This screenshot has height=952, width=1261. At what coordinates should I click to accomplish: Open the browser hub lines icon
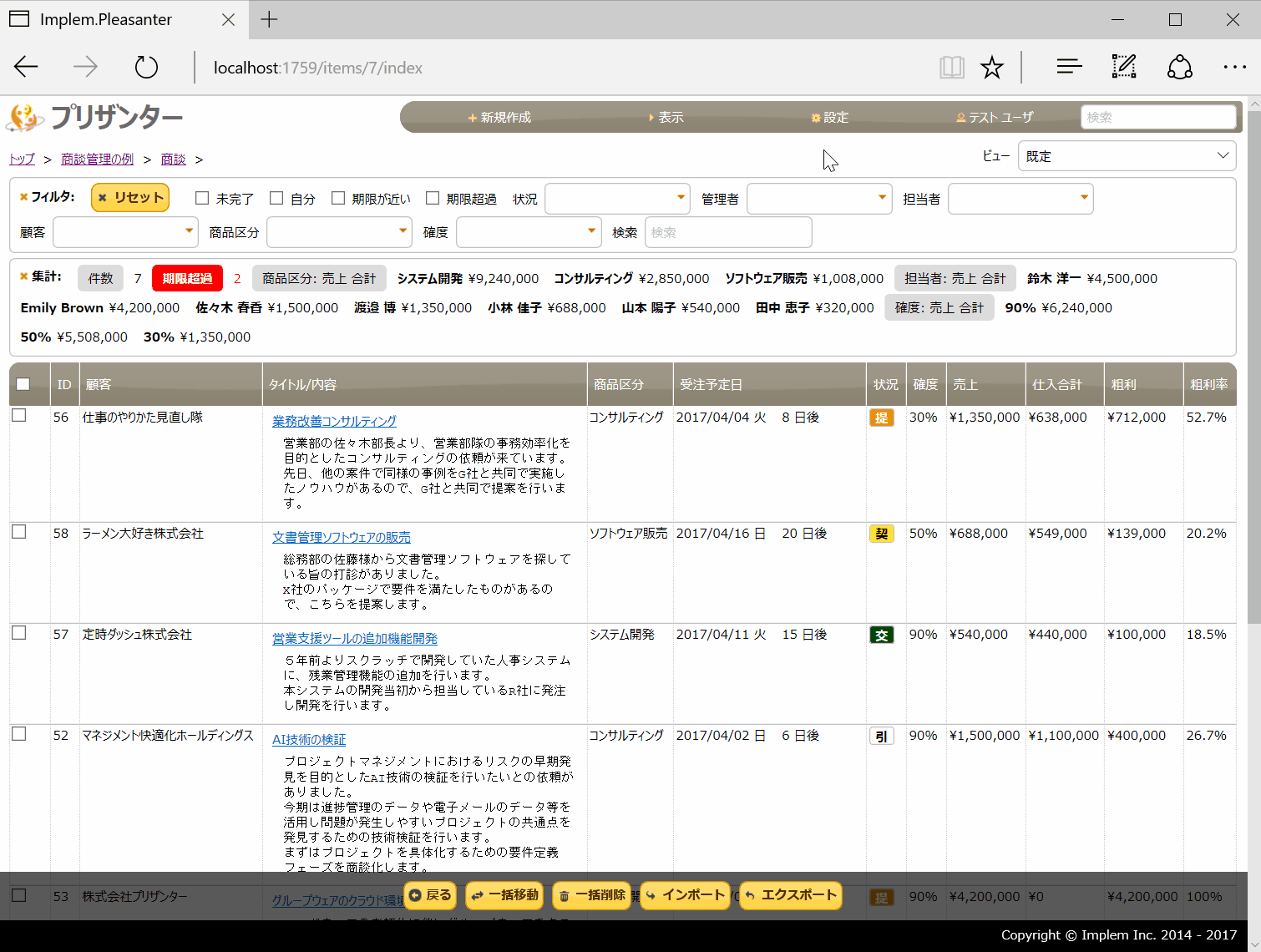pos(1069,67)
